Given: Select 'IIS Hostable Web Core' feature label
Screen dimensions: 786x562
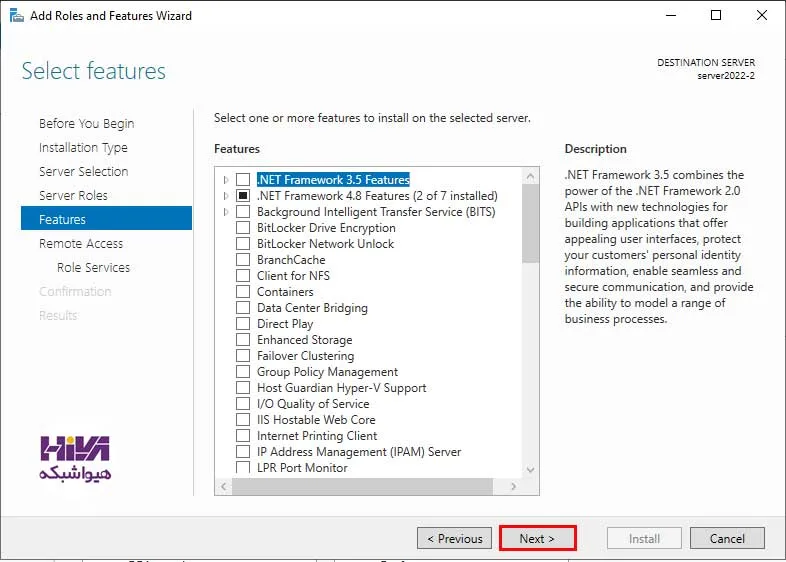Looking at the screenshot, I should [x=316, y=420].
